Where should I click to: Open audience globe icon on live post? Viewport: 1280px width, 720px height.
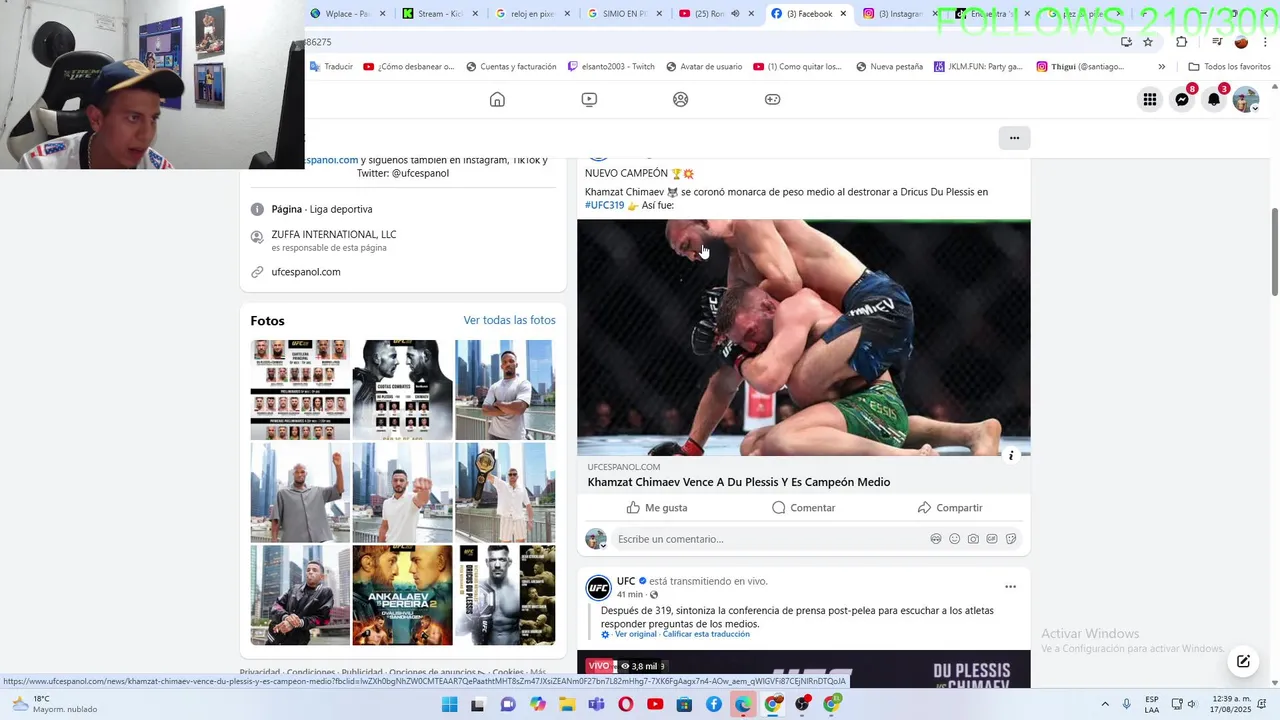[x=654, y=595]
